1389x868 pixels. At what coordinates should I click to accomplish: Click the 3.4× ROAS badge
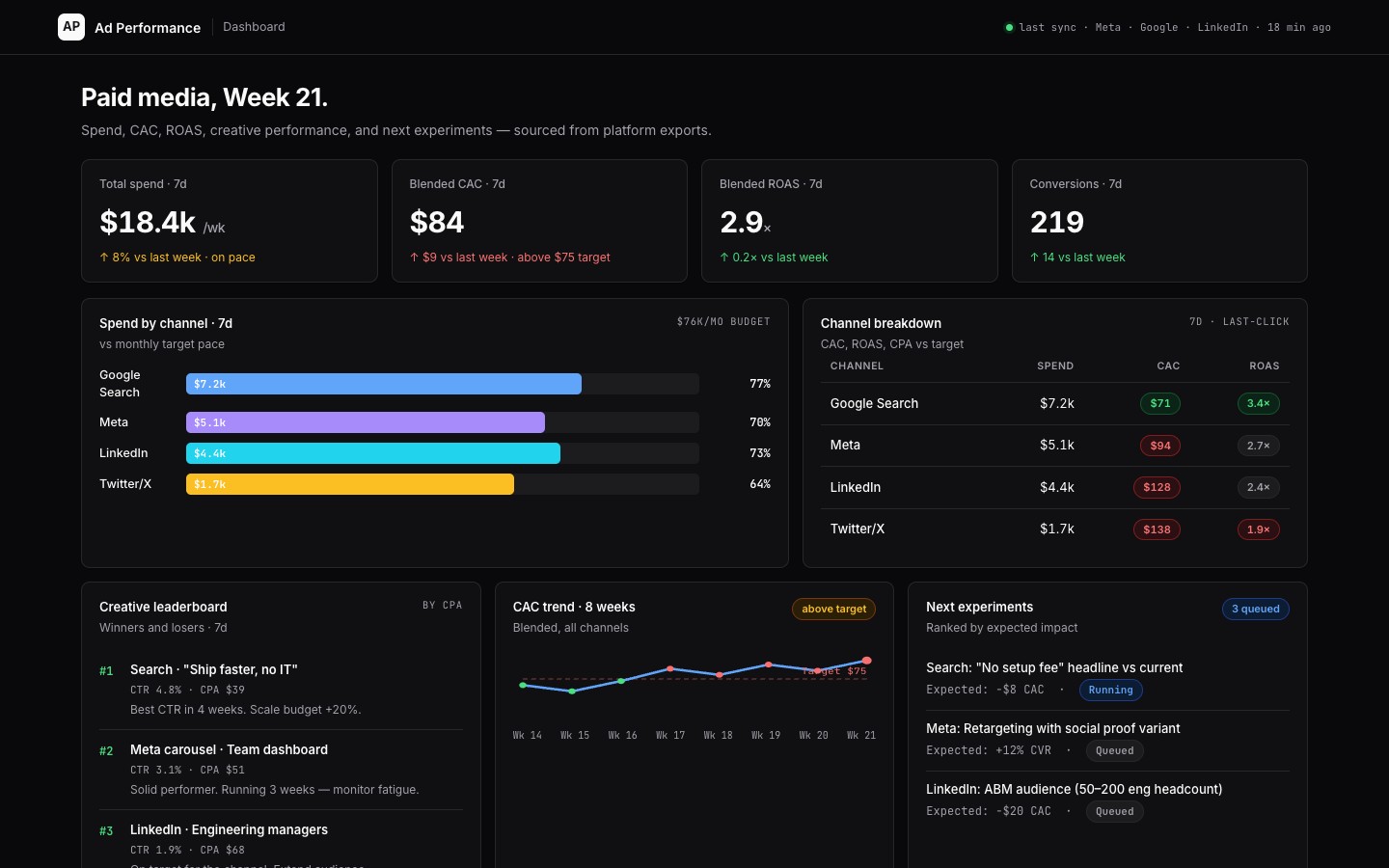click(1259, 404)
